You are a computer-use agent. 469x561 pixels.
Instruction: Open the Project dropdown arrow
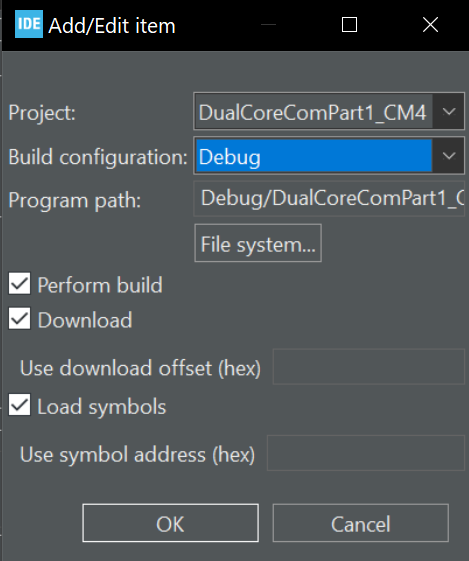click(448, 112)
